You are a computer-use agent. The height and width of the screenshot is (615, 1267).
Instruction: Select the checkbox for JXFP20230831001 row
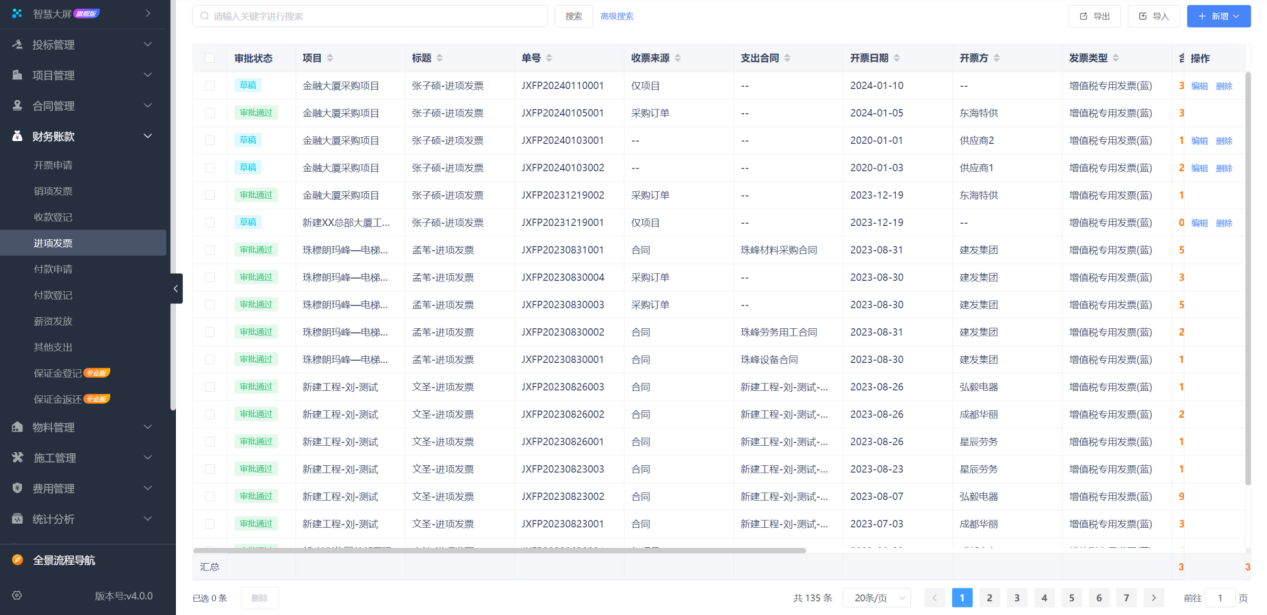pos(209,249)
